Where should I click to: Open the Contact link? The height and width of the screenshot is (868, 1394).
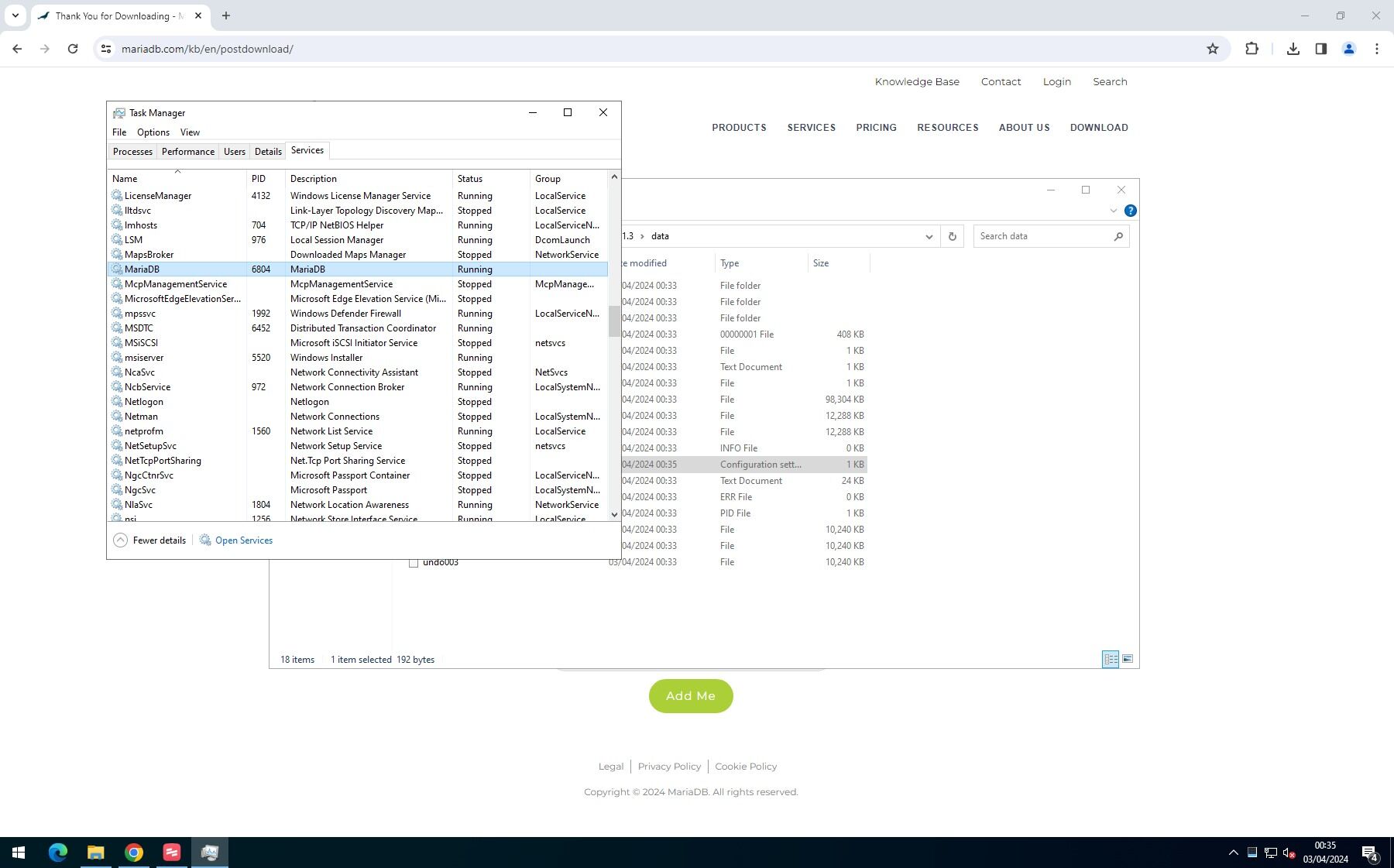1001,81
